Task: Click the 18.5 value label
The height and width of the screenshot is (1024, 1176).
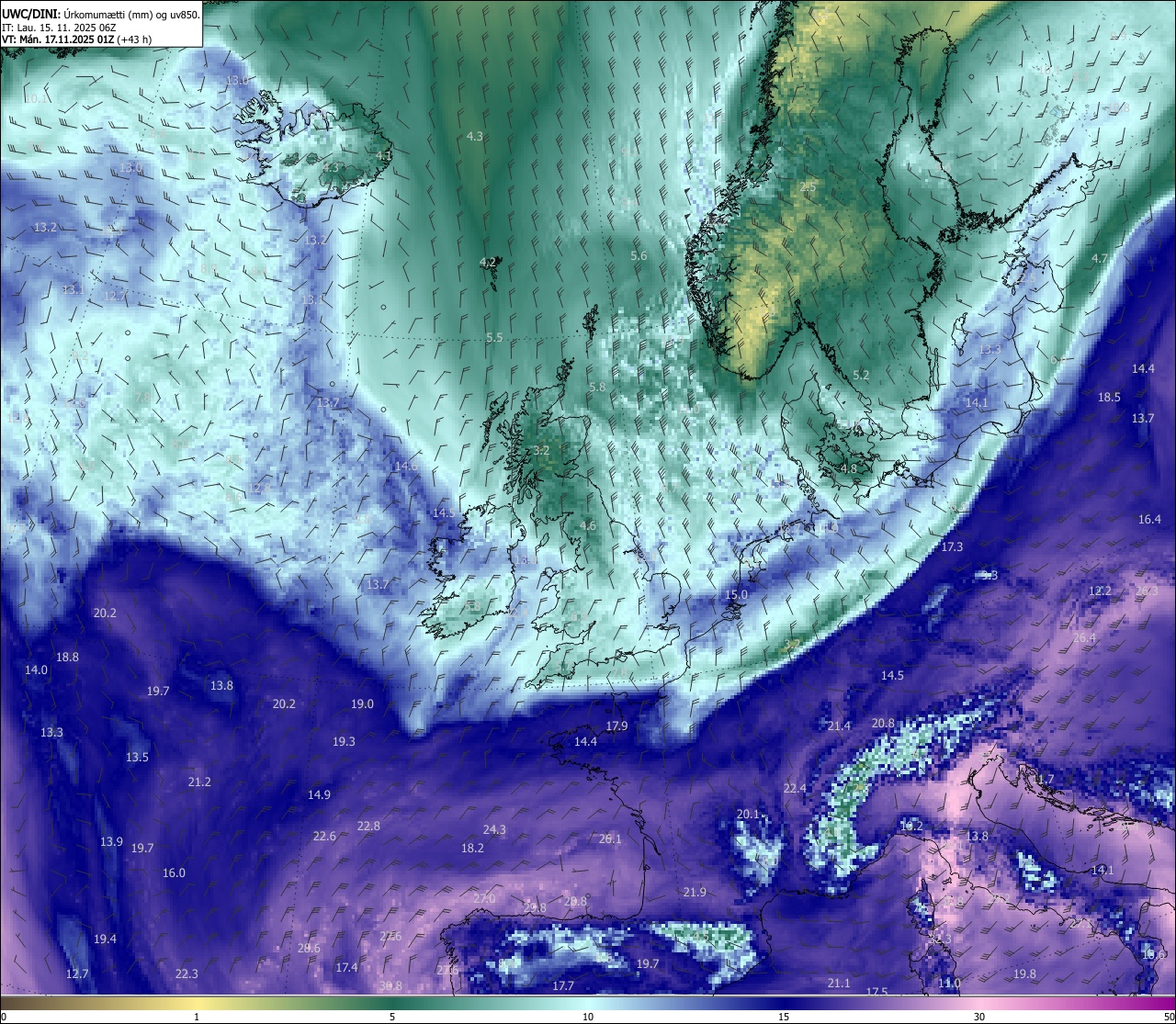Action: (x=1109, y=397)
